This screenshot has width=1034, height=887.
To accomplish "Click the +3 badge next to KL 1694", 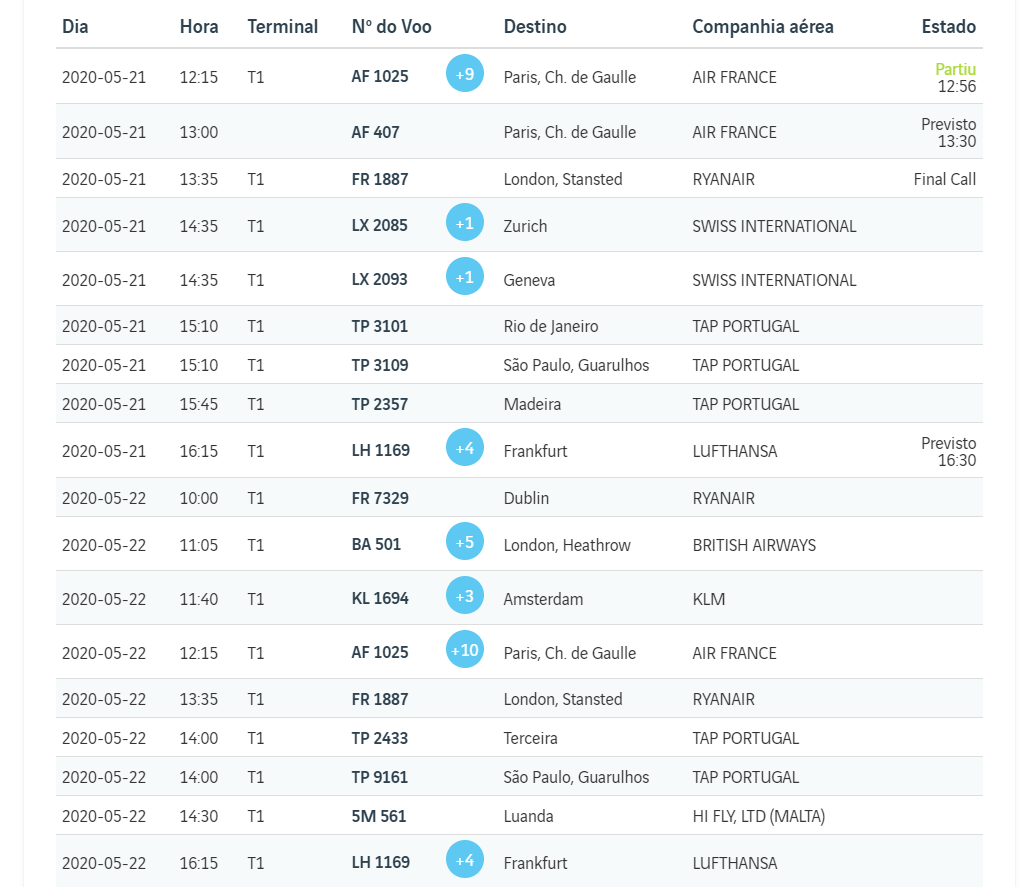I will [464, 596].
